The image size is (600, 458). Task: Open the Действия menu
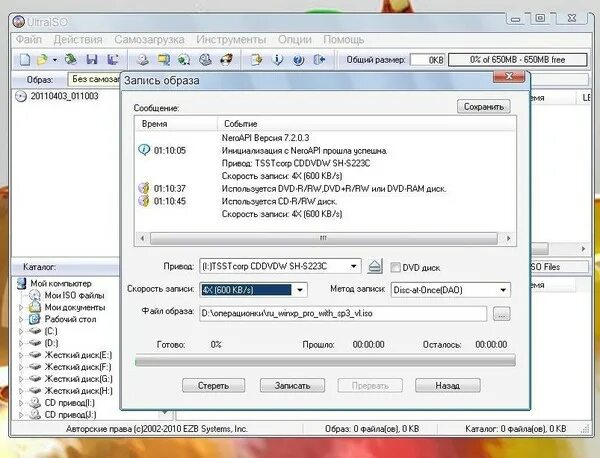[x=78, y=39]
